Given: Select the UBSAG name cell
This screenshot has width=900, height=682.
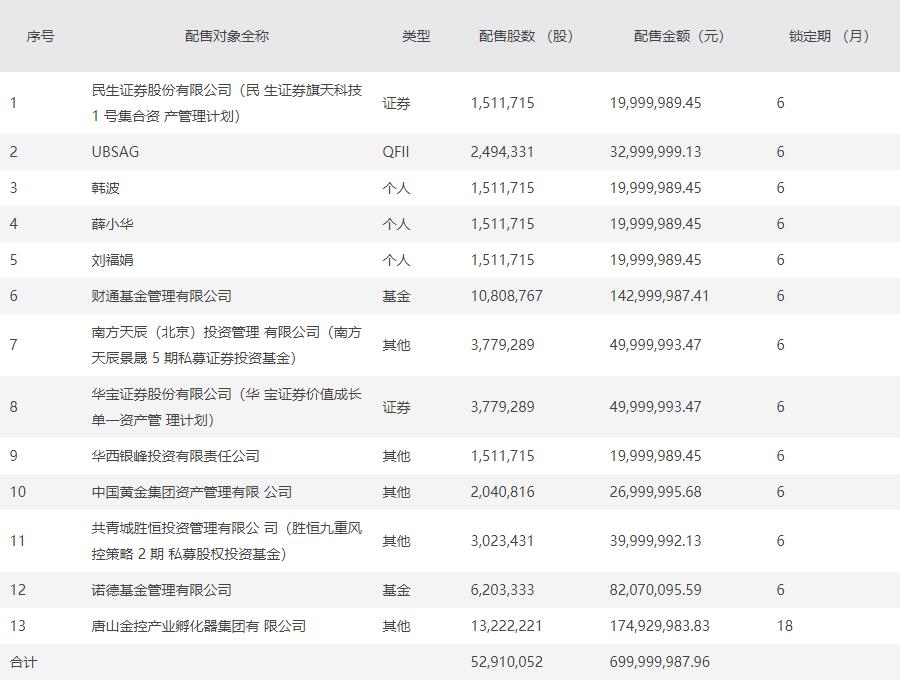Looking at the screenshot, I should [115, 152].
